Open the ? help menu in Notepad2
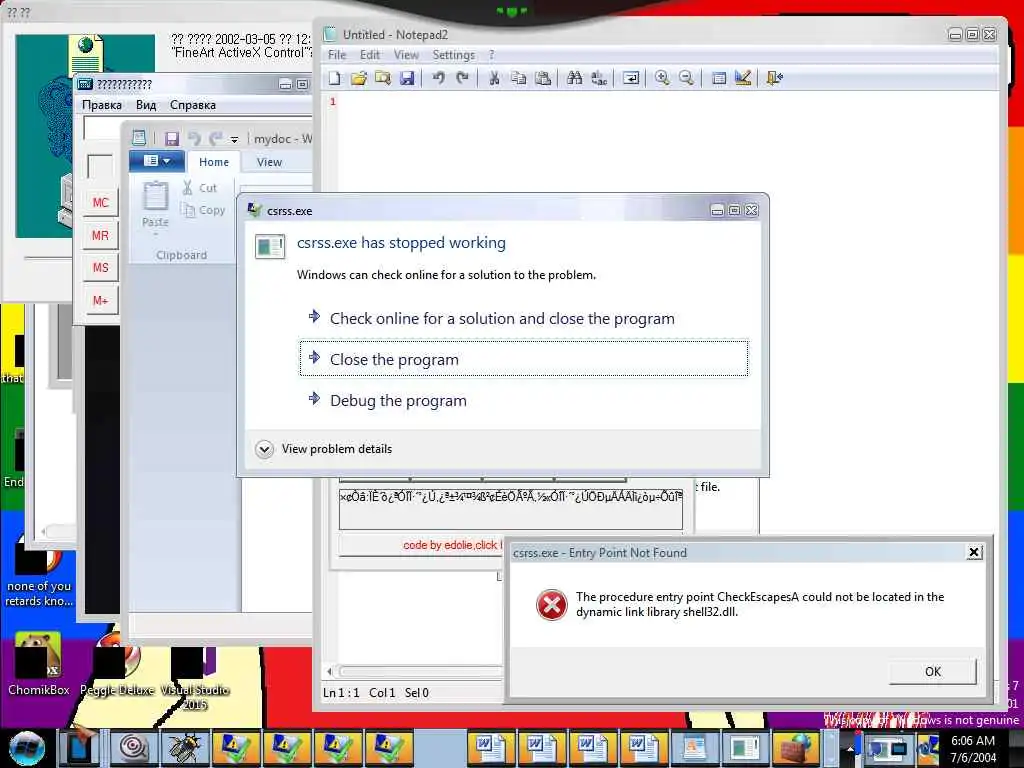This screenshot has height=768, width=1024. (x=492, y=55)
